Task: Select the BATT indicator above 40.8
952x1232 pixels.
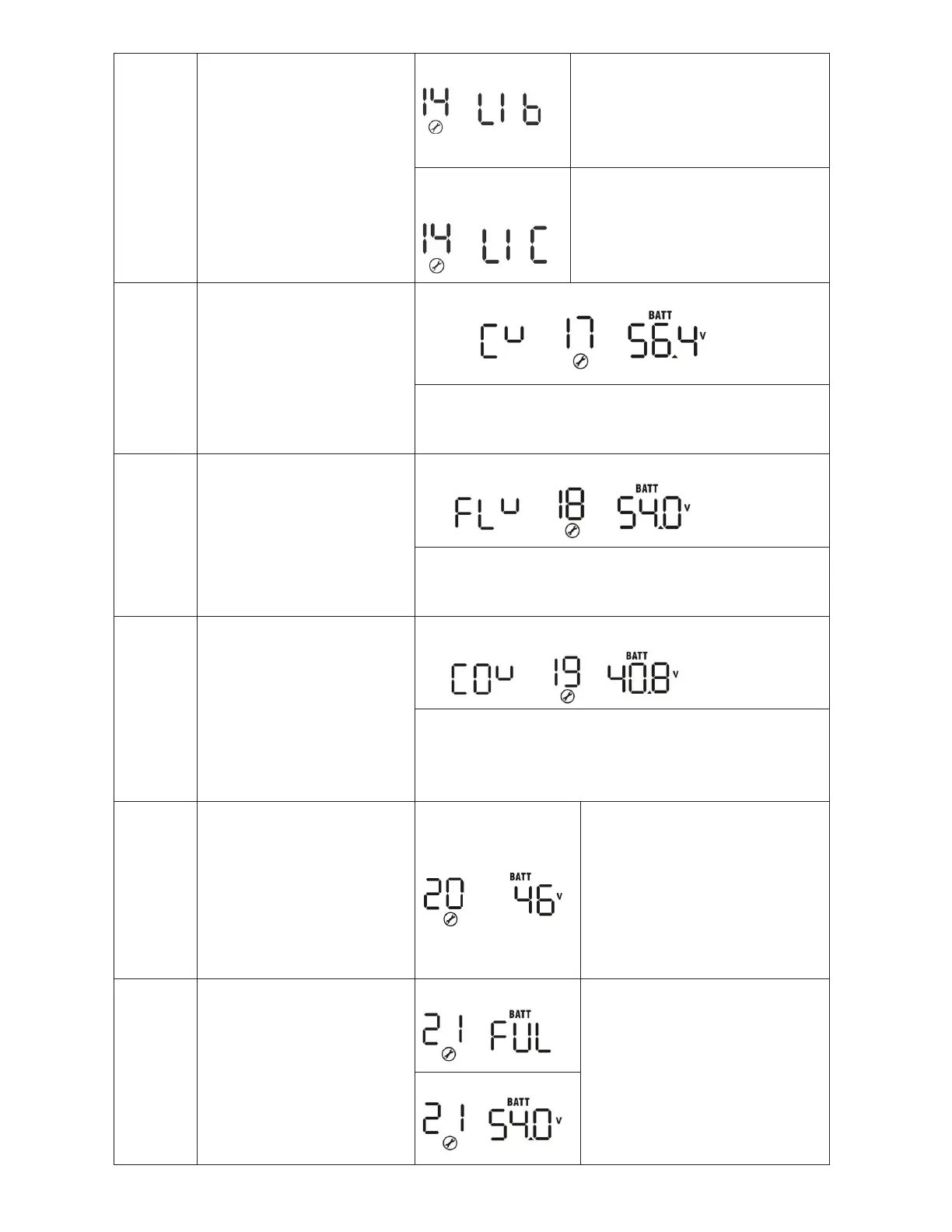Action: tap(637, 656)
